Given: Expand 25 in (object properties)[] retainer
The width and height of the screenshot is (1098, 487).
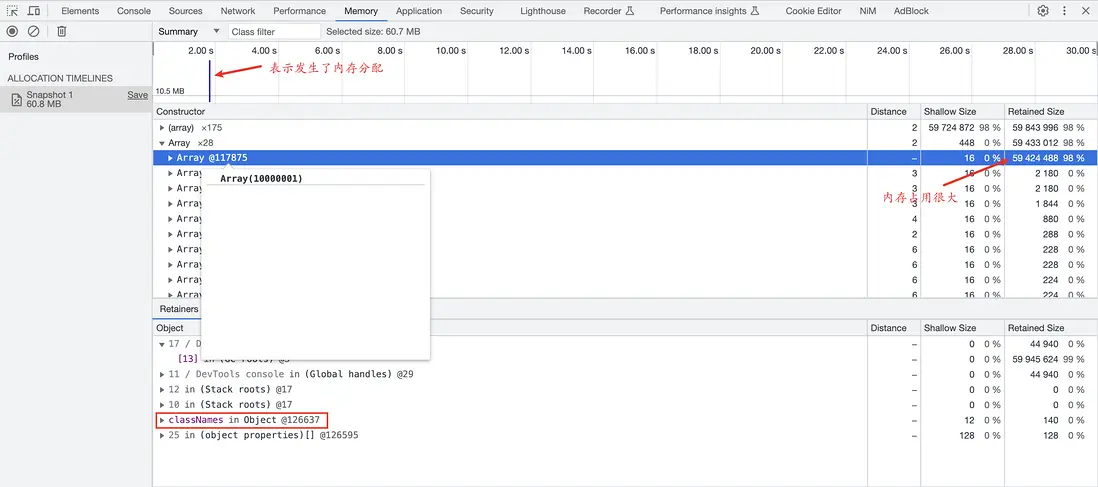Looking at the screenshot, I should click(162, 435).
